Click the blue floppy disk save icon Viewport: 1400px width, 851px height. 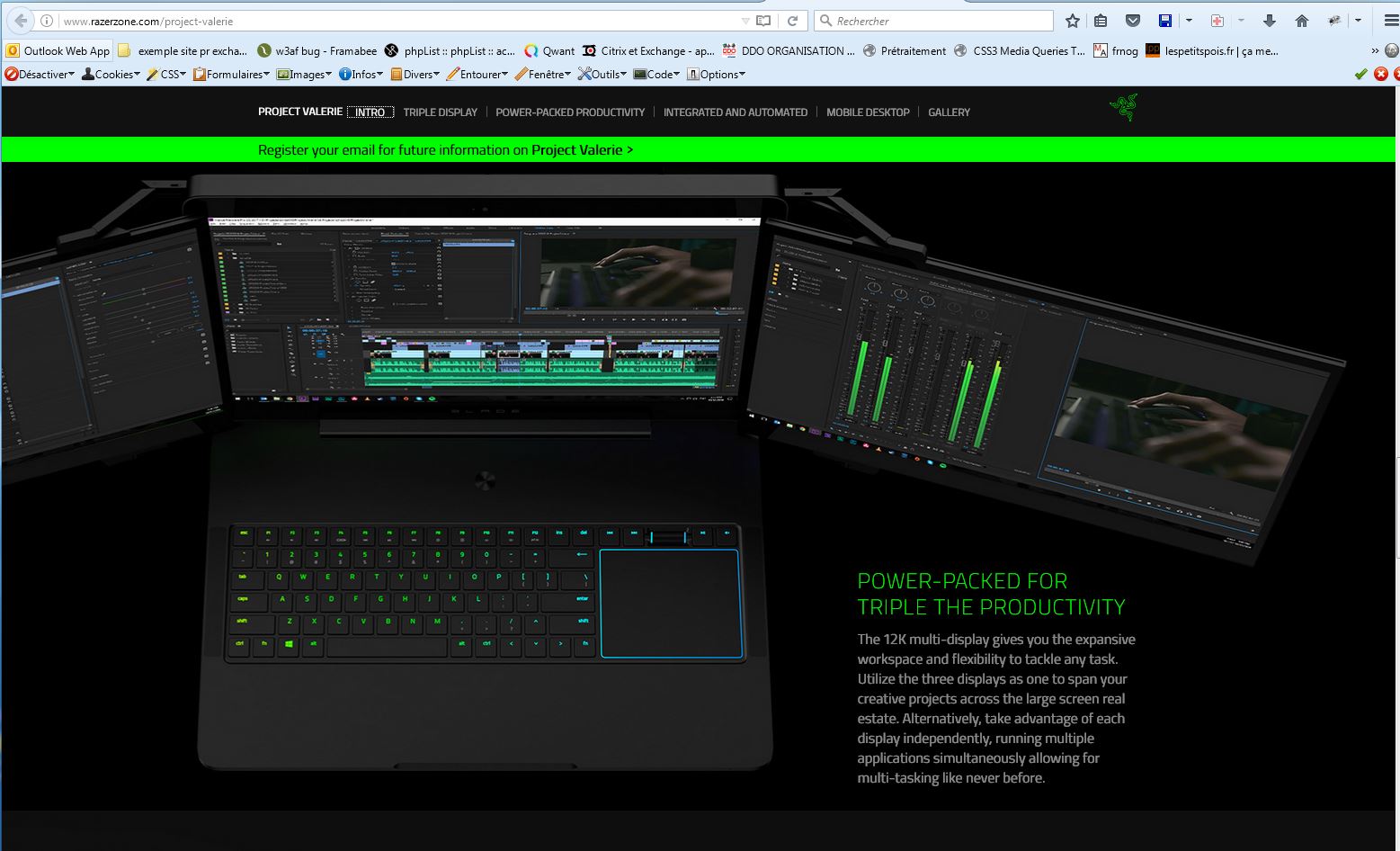click(x=1165, y=21)
